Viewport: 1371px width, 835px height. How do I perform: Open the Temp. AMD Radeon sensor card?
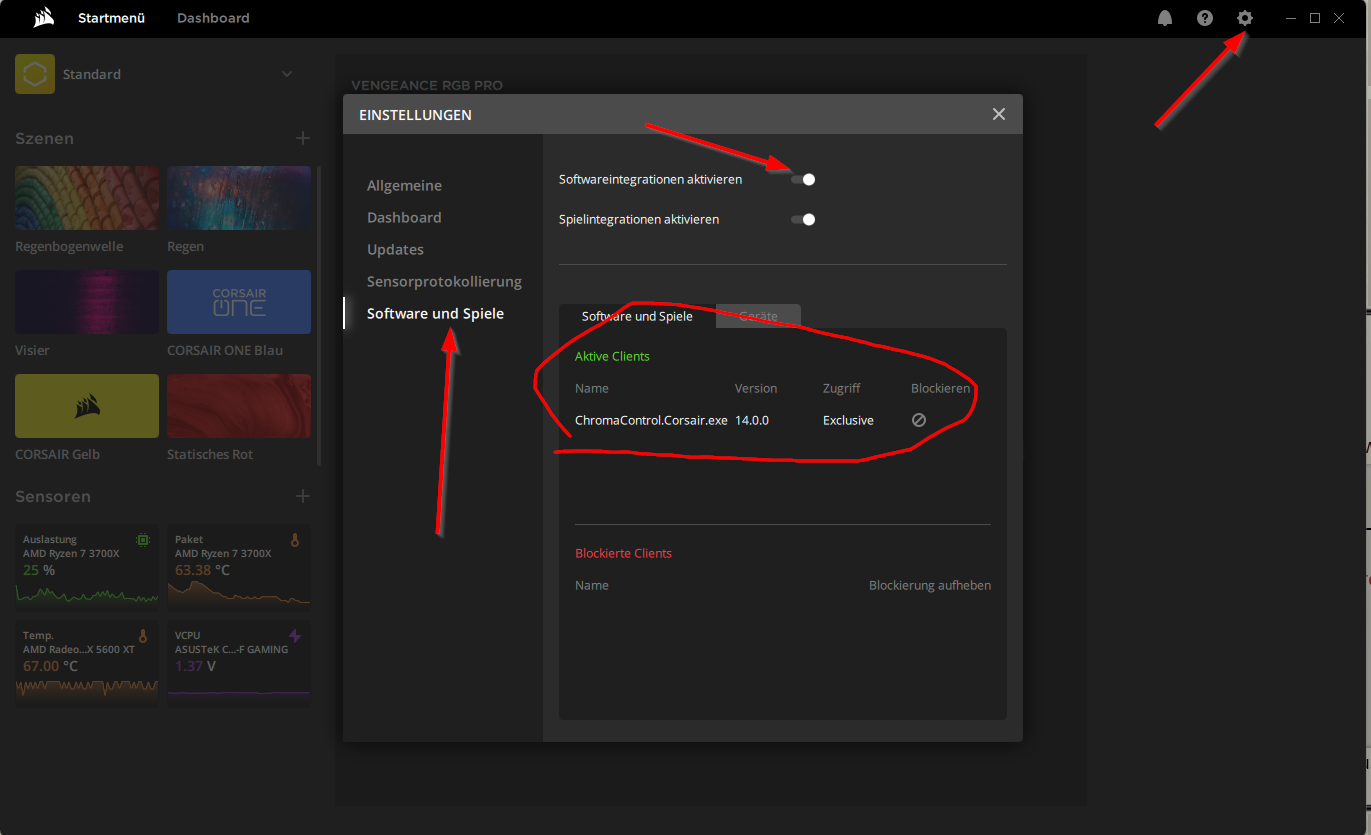[x=87, y=664]
